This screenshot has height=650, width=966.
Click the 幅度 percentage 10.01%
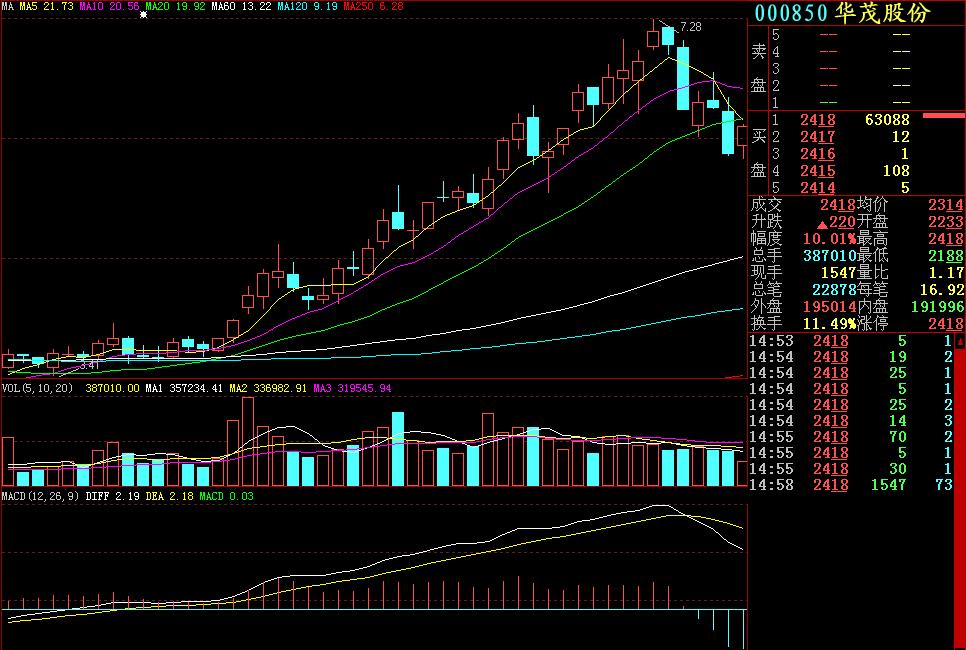pyautogui.click(x=829, y=238)
